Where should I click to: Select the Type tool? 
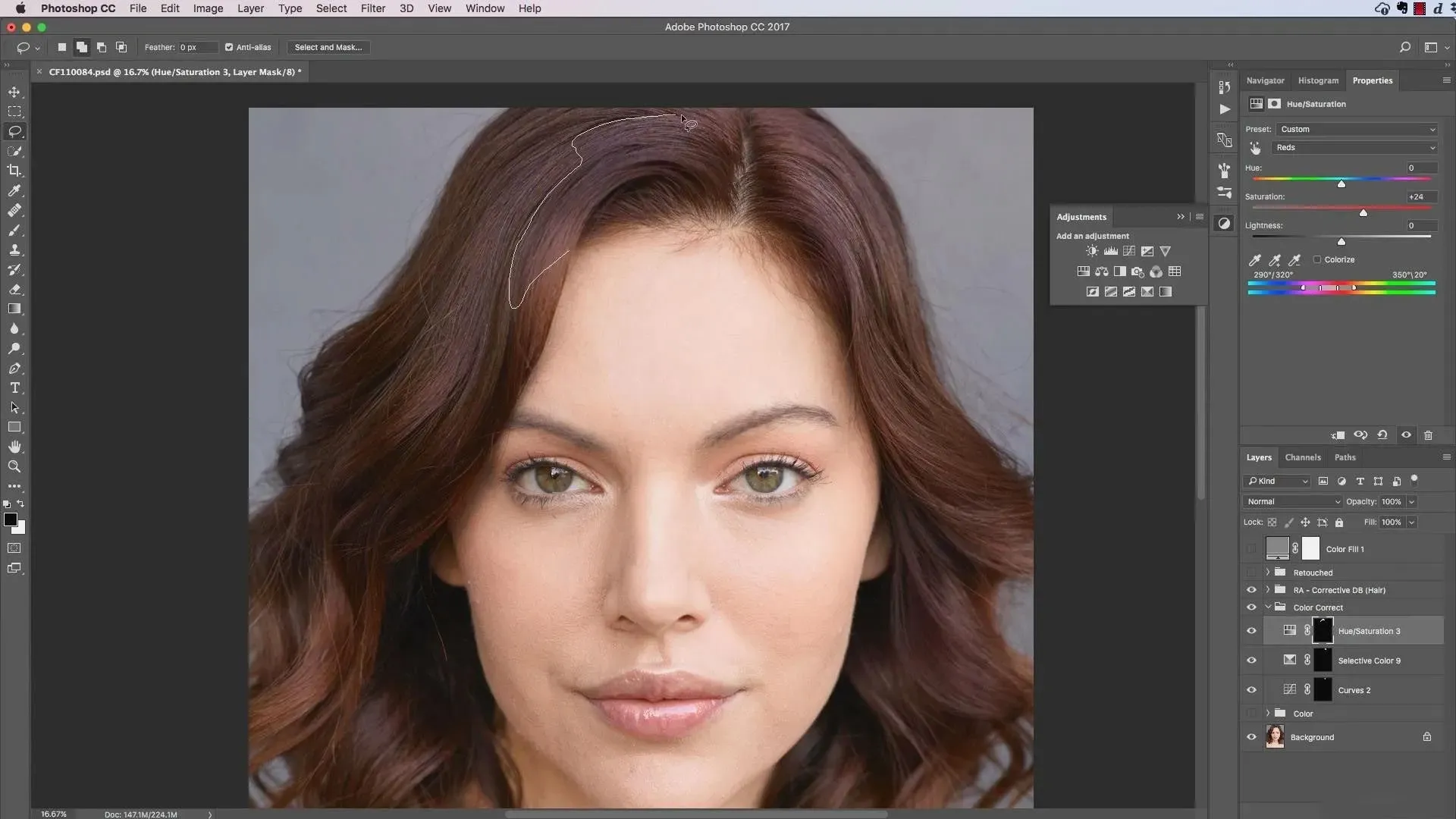(x=14, y=388)
